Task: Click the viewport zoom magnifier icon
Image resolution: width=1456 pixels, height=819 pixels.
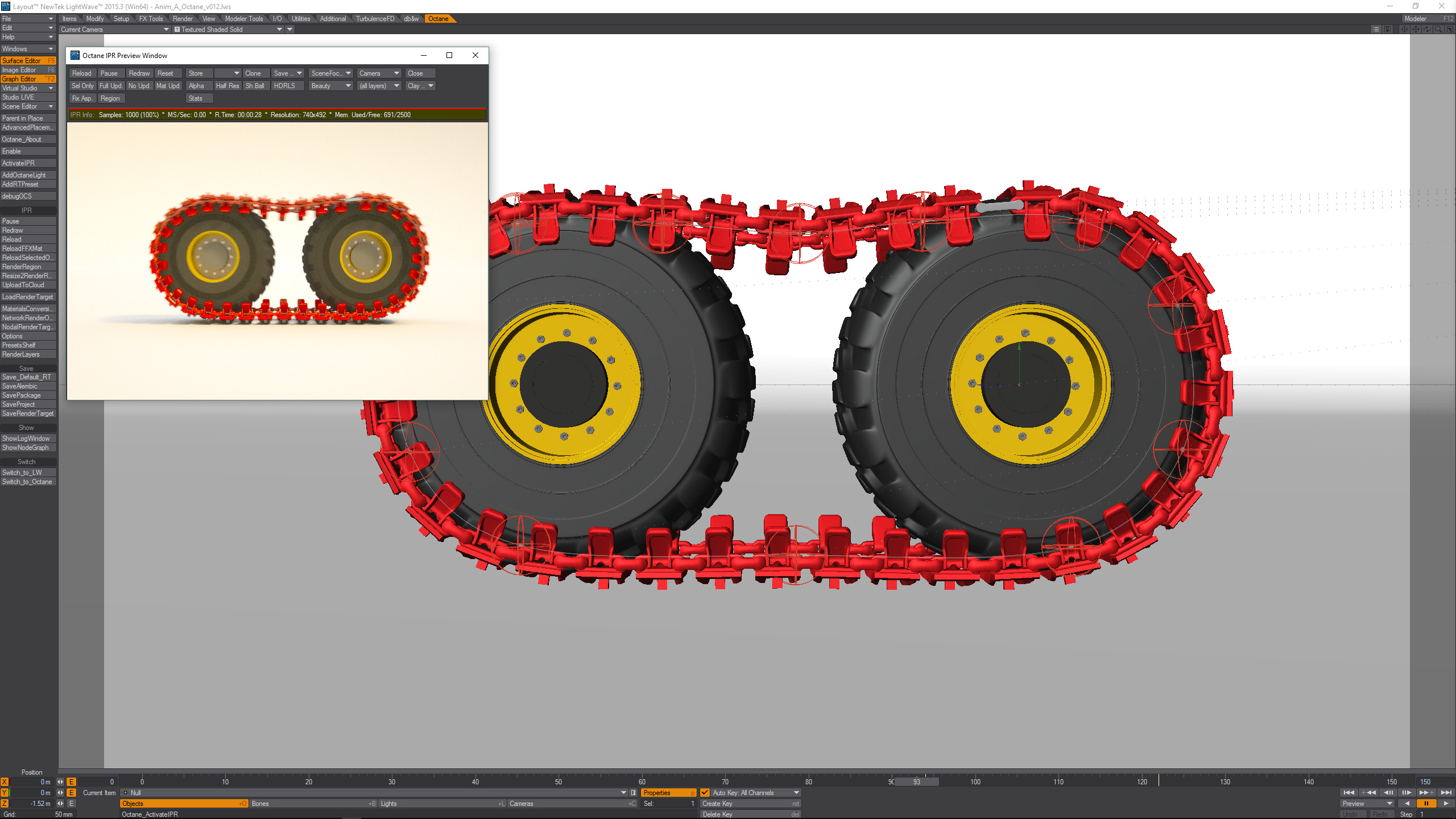Action: point(1438,30)
